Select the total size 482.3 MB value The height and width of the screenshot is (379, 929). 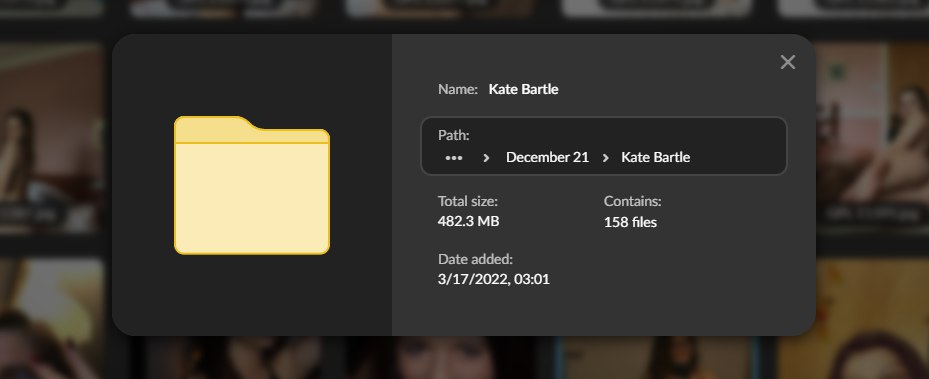click(468, 221)
